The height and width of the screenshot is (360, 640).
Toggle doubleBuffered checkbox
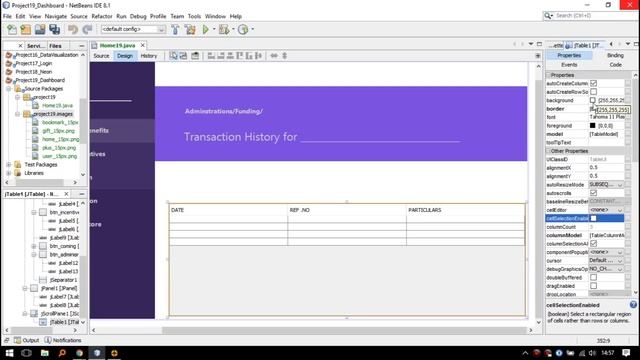pyautogui.click(x=593, y=278)
